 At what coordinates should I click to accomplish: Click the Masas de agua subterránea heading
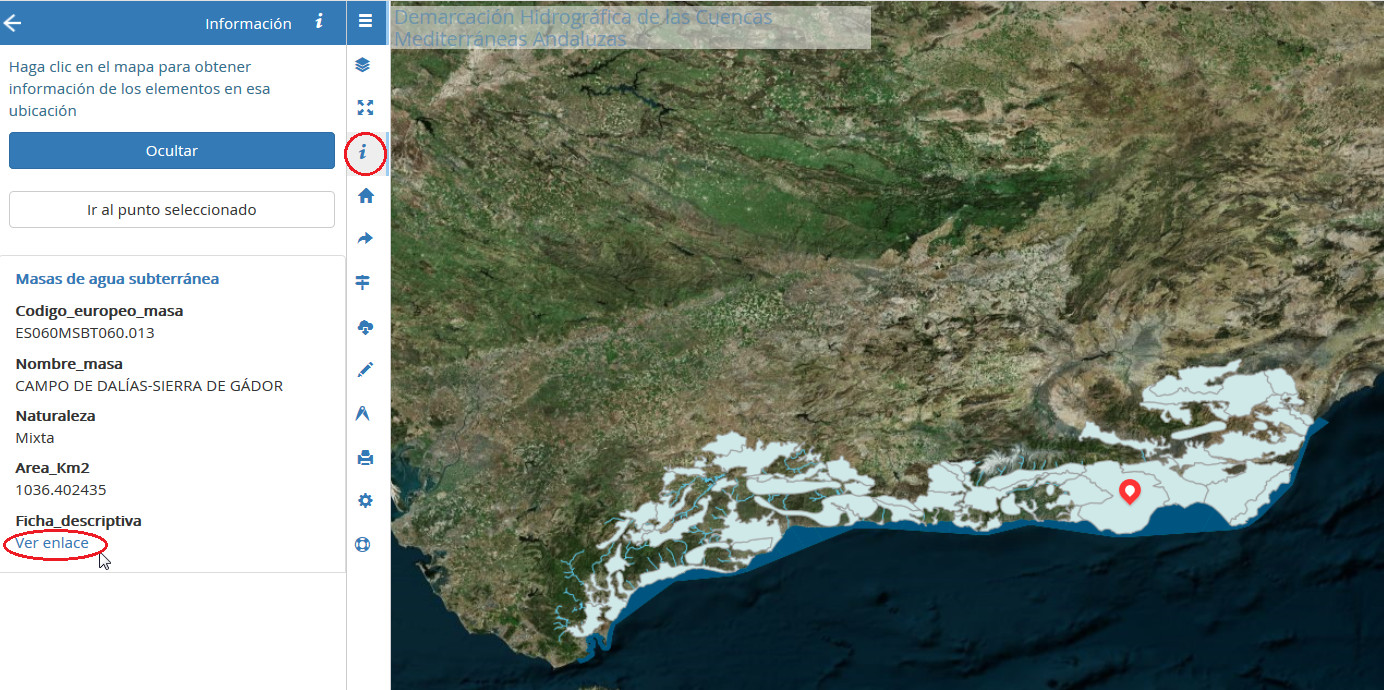point(117,279)
